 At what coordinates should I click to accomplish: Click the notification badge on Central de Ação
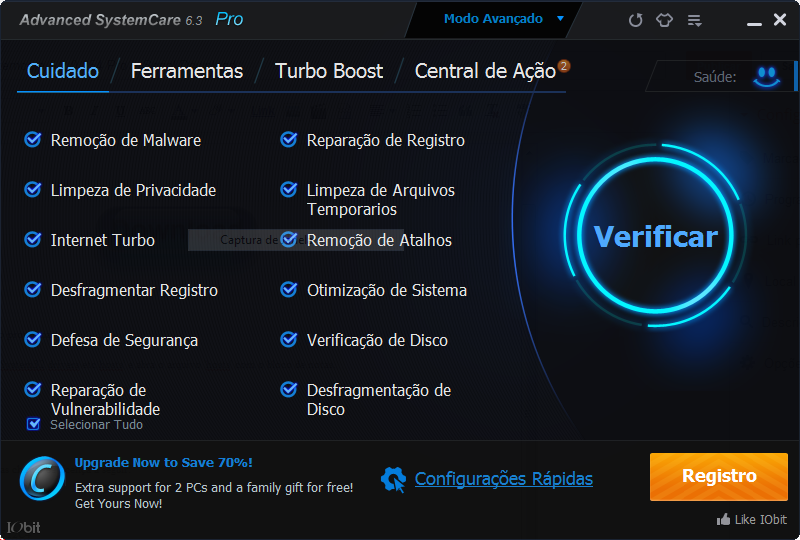[x=563, y=66]
